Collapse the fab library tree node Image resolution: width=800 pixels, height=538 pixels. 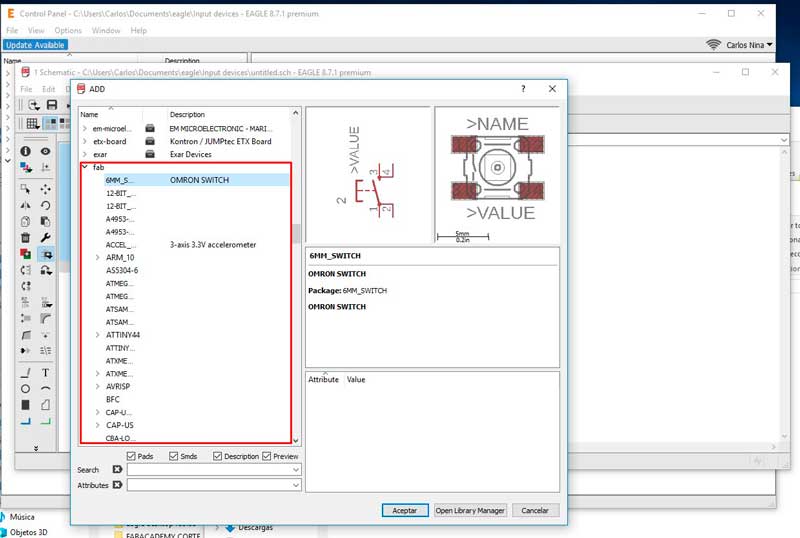point(85,167)
